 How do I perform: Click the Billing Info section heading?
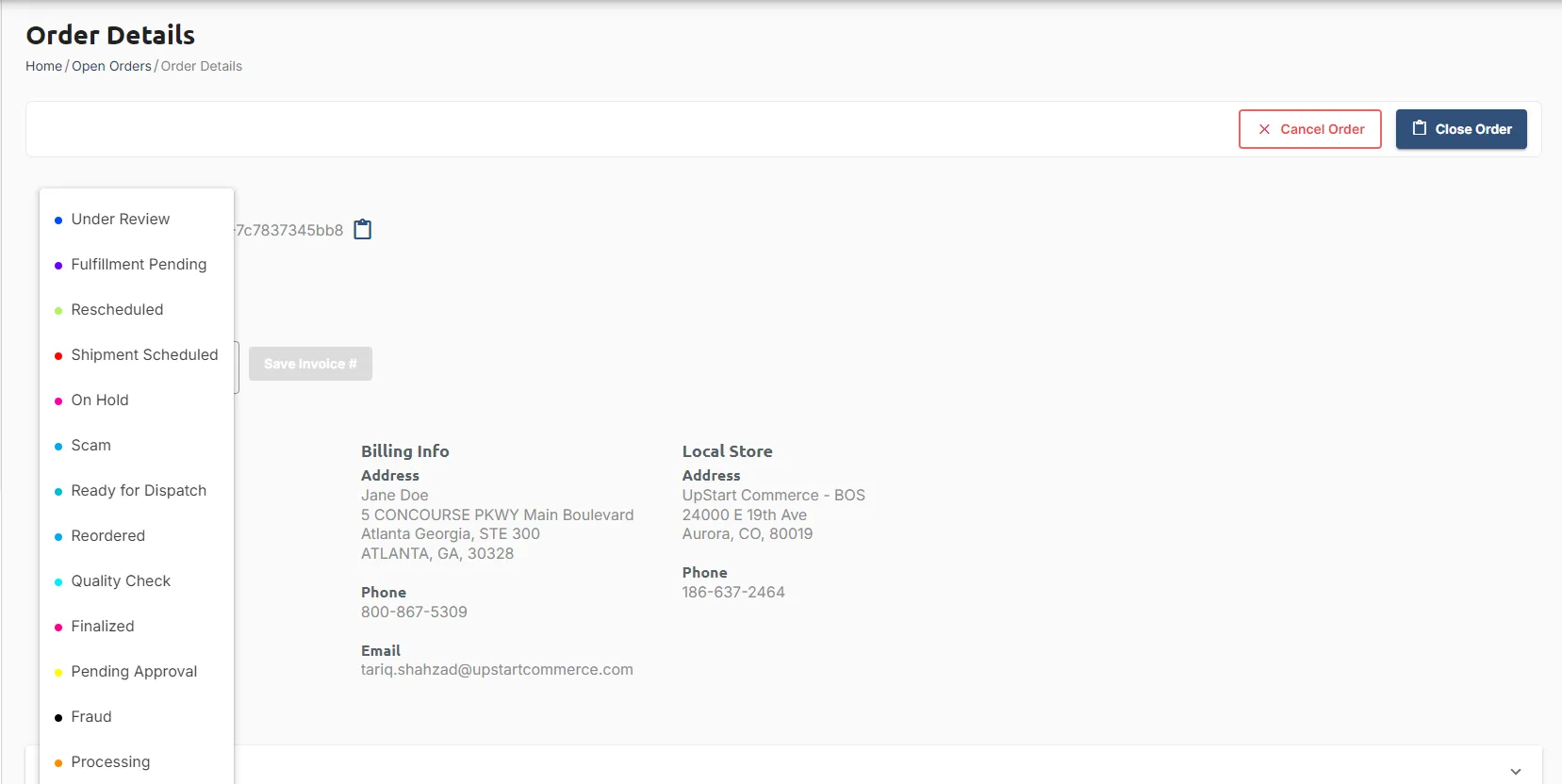pos(405,451)
